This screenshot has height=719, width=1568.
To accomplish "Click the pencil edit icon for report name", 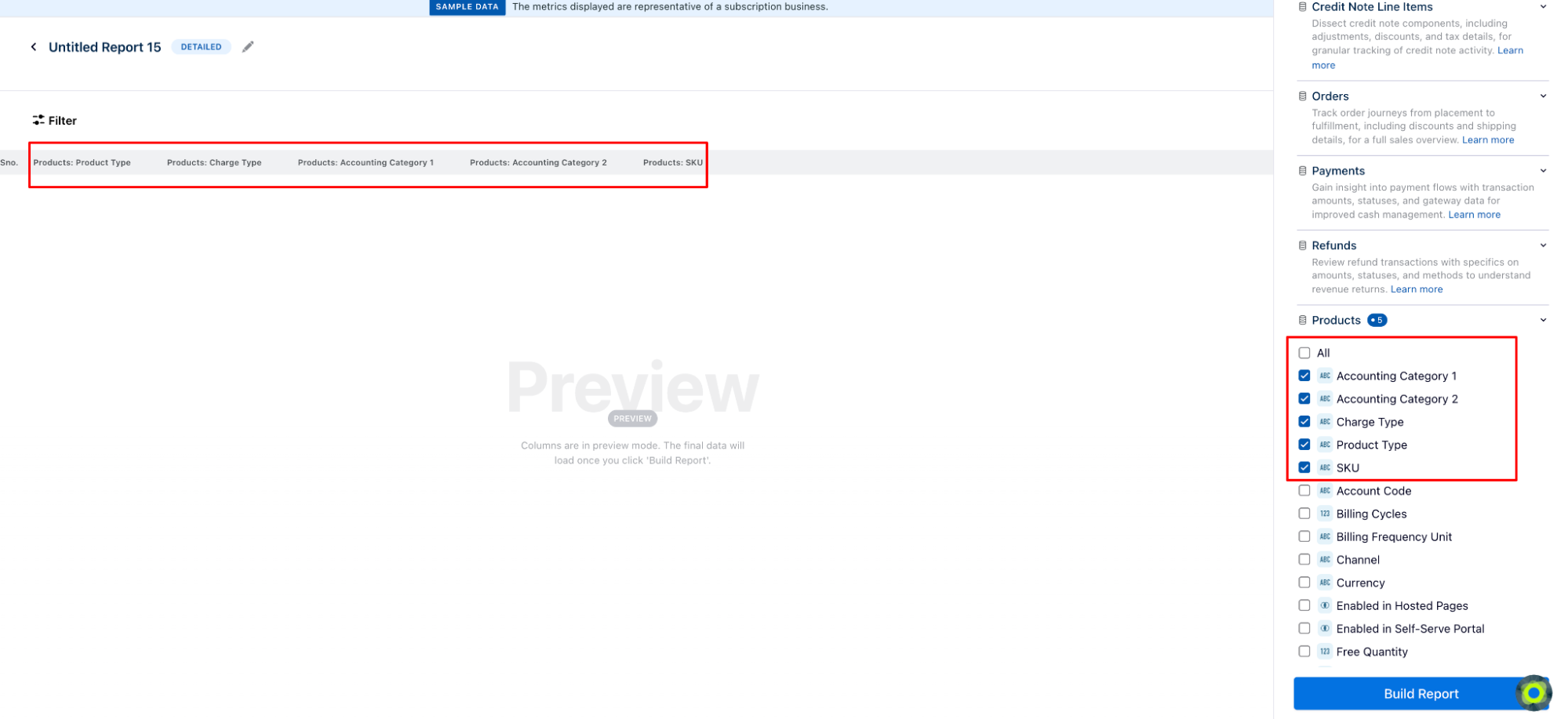I will point(248,47).
